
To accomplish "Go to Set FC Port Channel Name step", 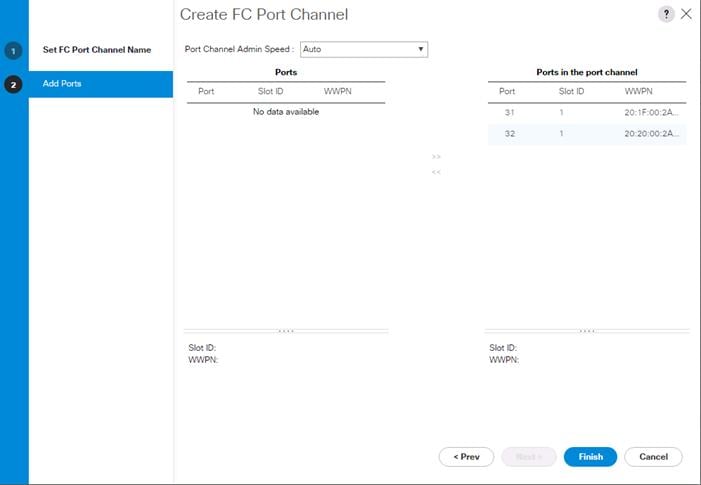I will coord(97,50).
